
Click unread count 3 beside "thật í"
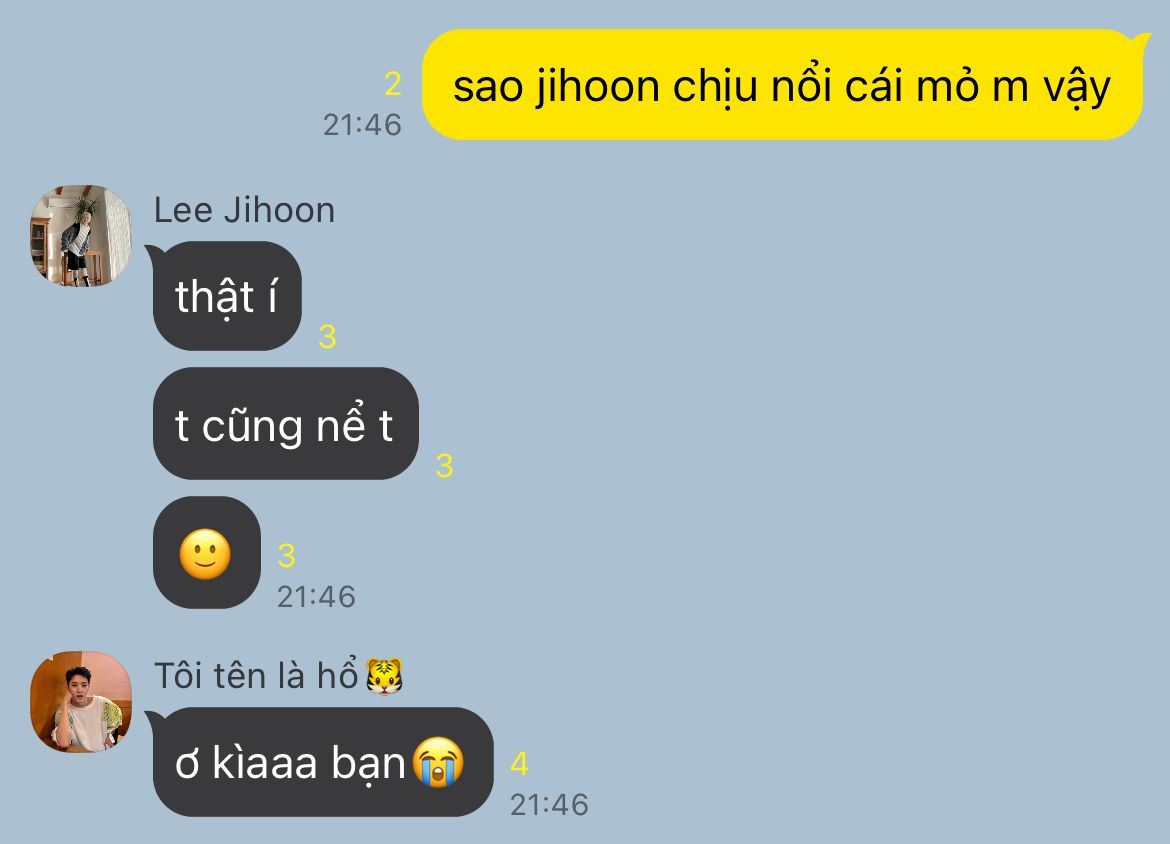[x=327, y=337]
